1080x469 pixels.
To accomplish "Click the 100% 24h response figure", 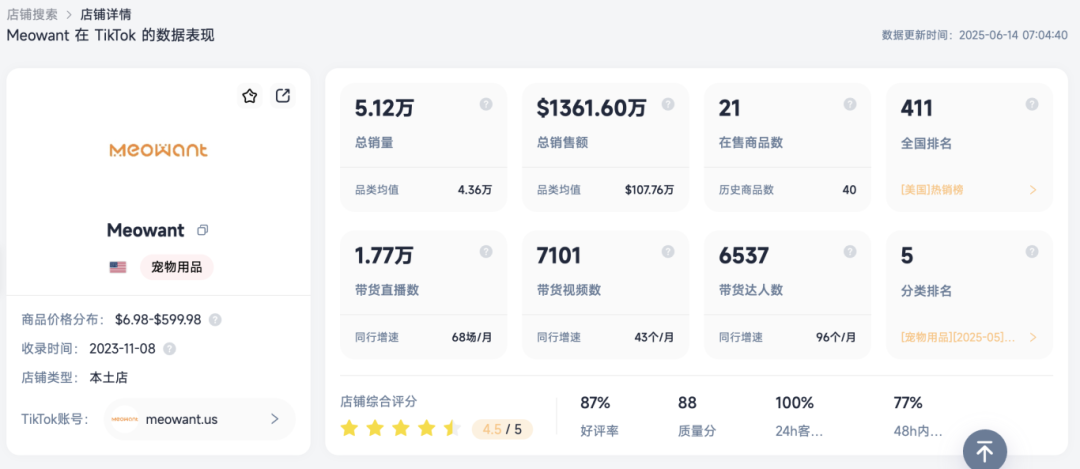I will [794, 403].
